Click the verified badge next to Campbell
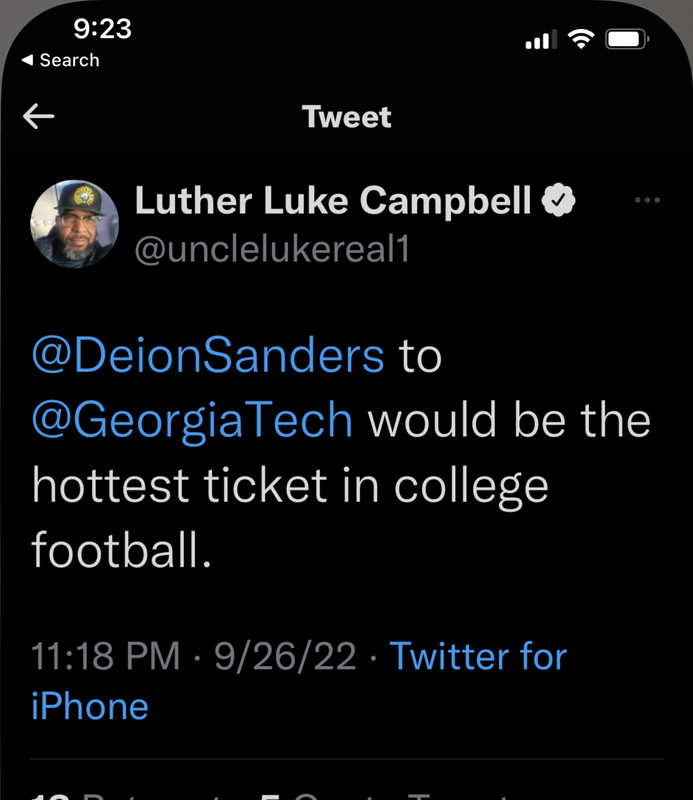 558,202
